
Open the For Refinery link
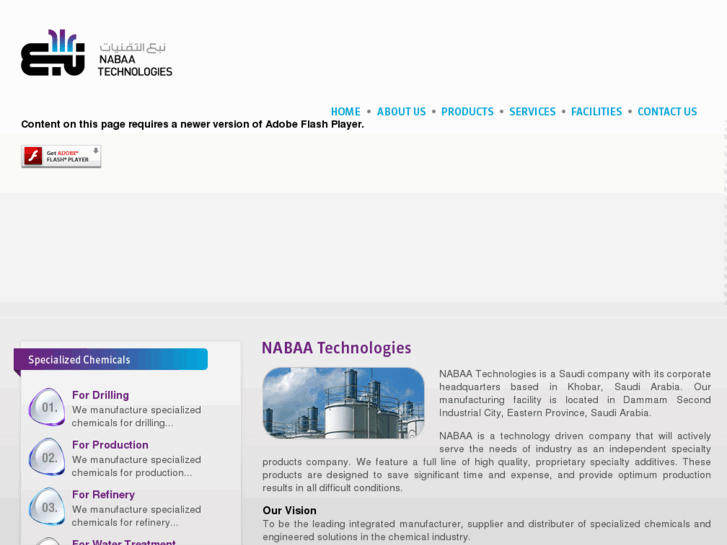pyautogui.click(x=103, y=494)
